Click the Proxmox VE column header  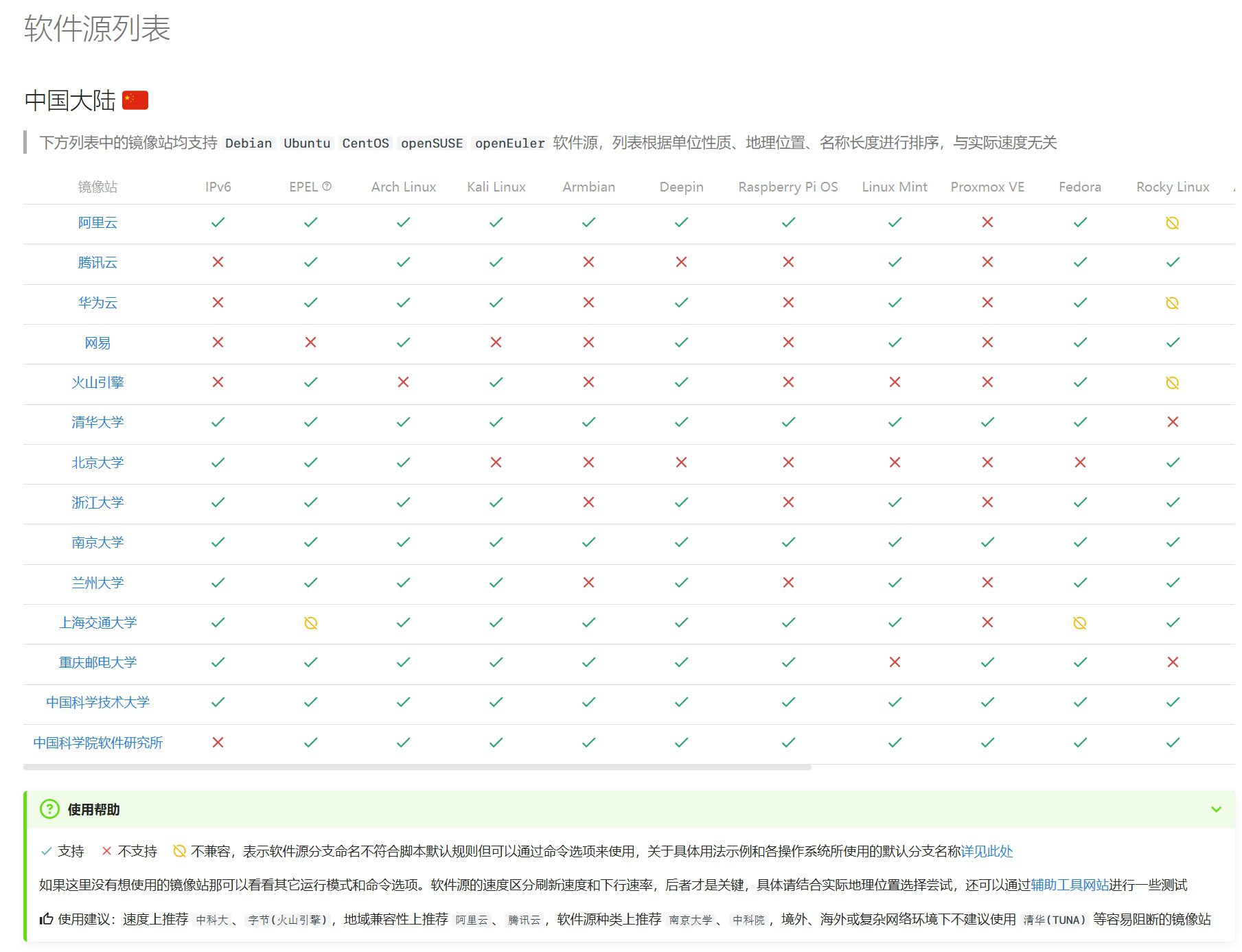tap(987, 187)
